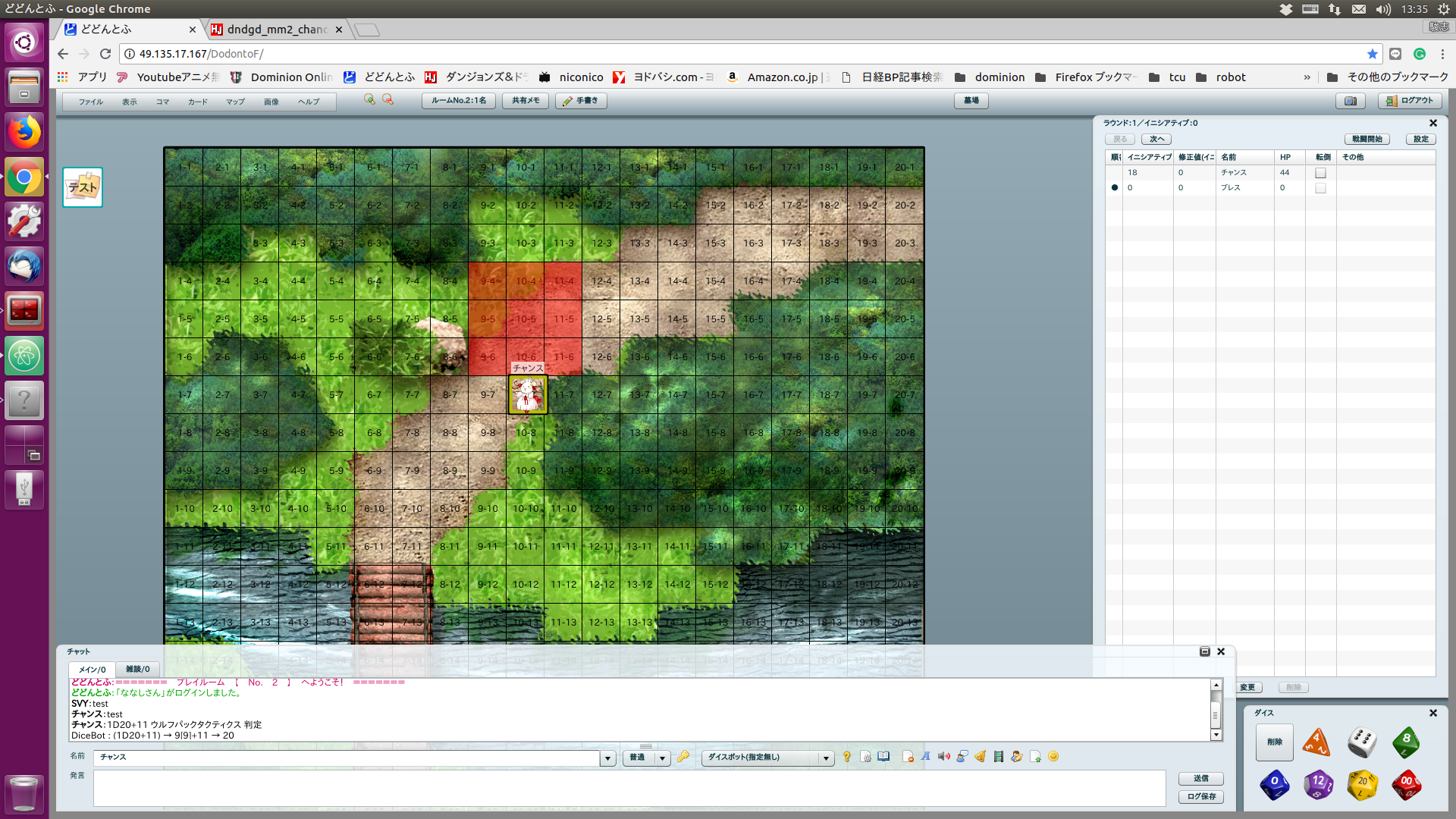
Task: Click the speaker sound icon in chat toolbar
Action: coord(943,757)
